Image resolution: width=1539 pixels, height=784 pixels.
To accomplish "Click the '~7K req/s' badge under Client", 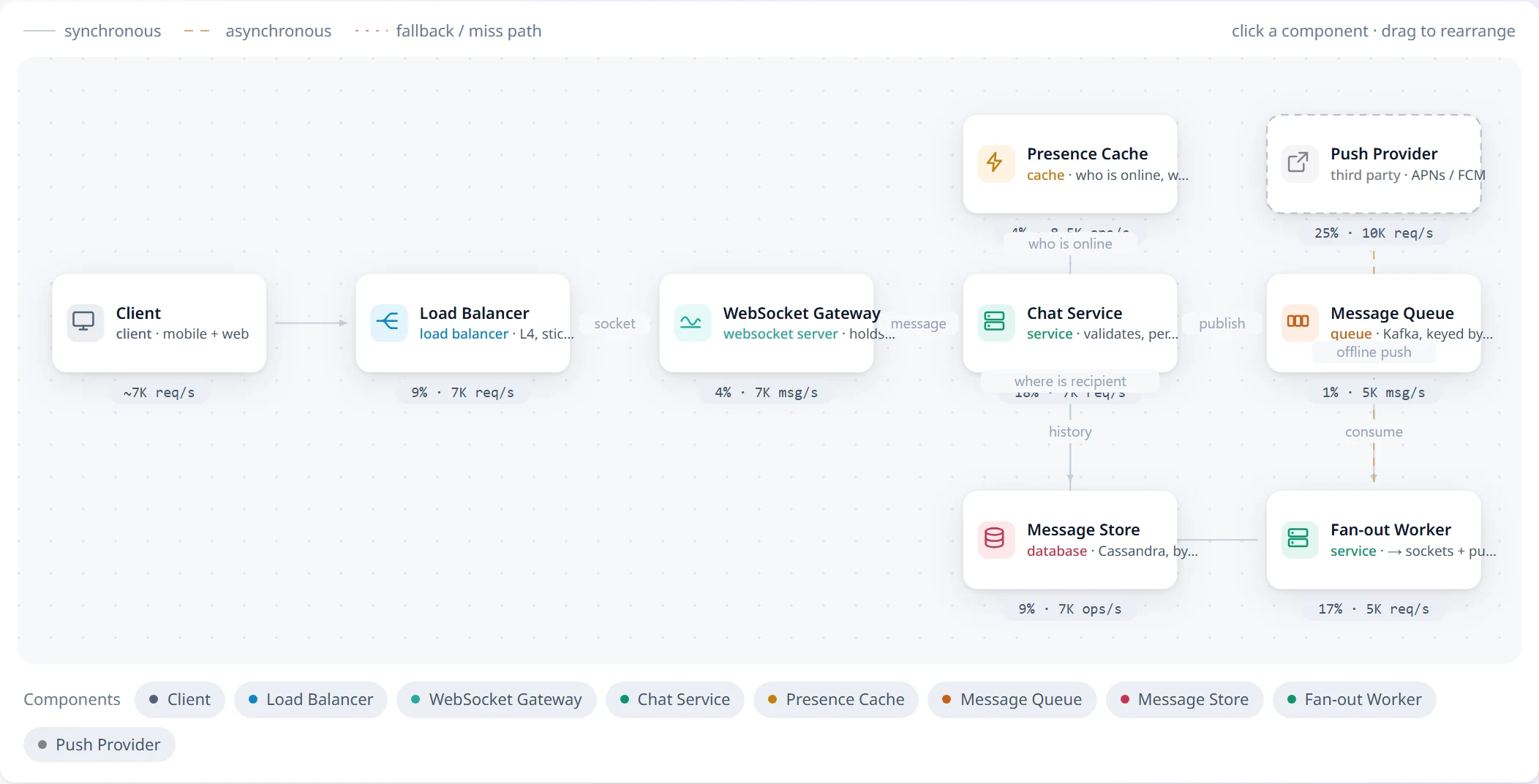I will pyautogui.click(x=159, y=393).
